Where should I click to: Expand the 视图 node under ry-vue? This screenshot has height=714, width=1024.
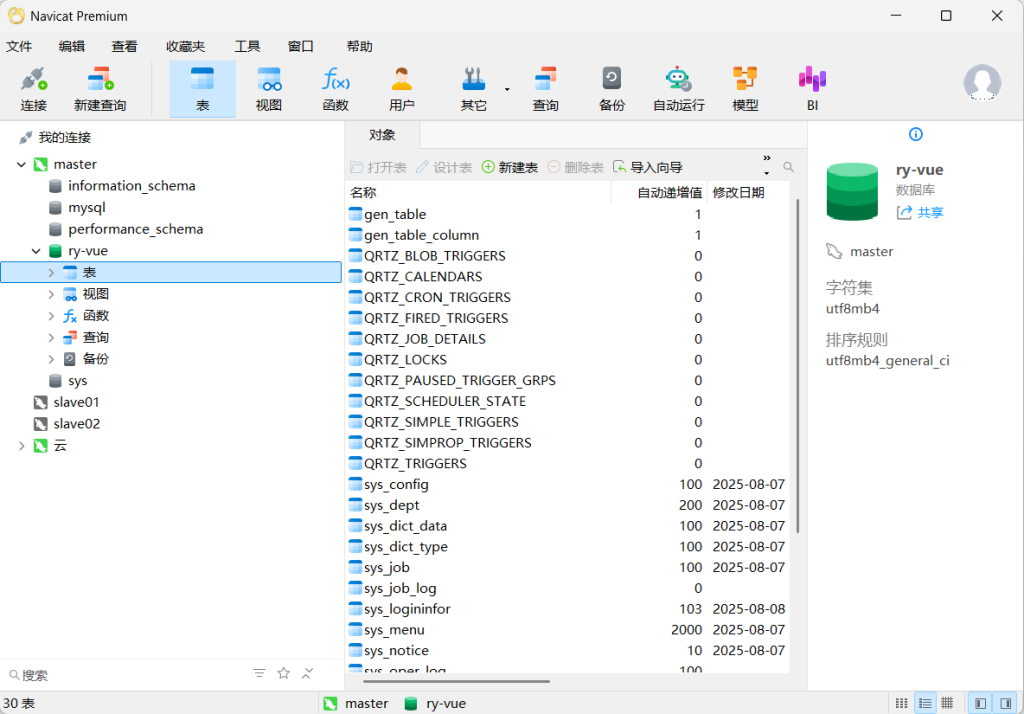52,294
